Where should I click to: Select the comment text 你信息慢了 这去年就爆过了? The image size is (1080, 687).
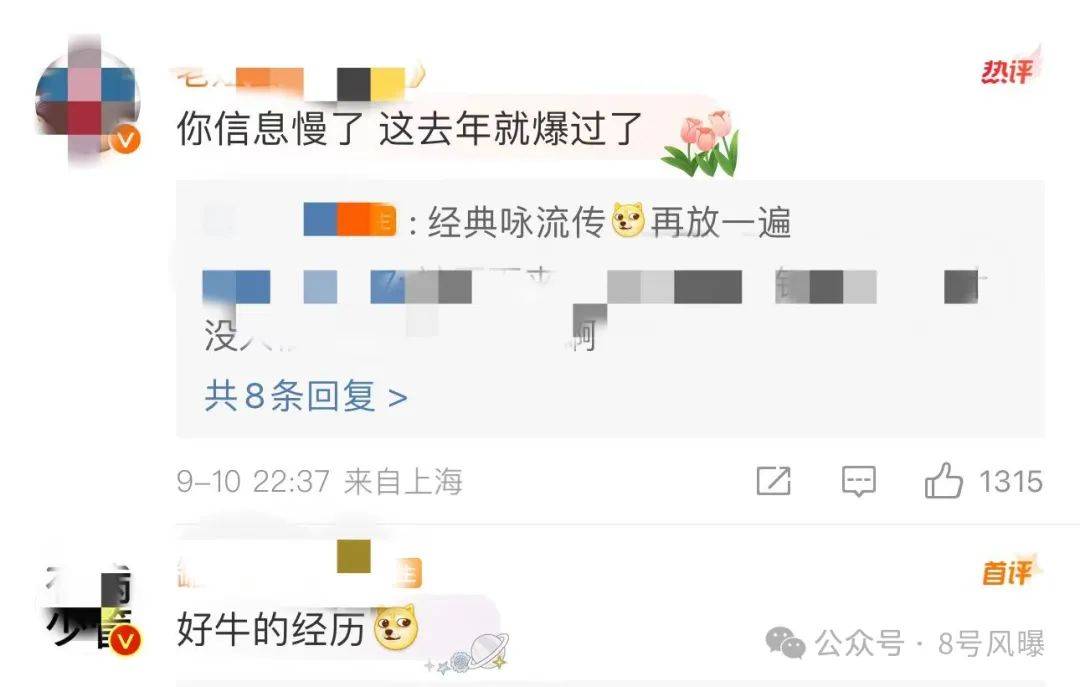click(409, 129)
